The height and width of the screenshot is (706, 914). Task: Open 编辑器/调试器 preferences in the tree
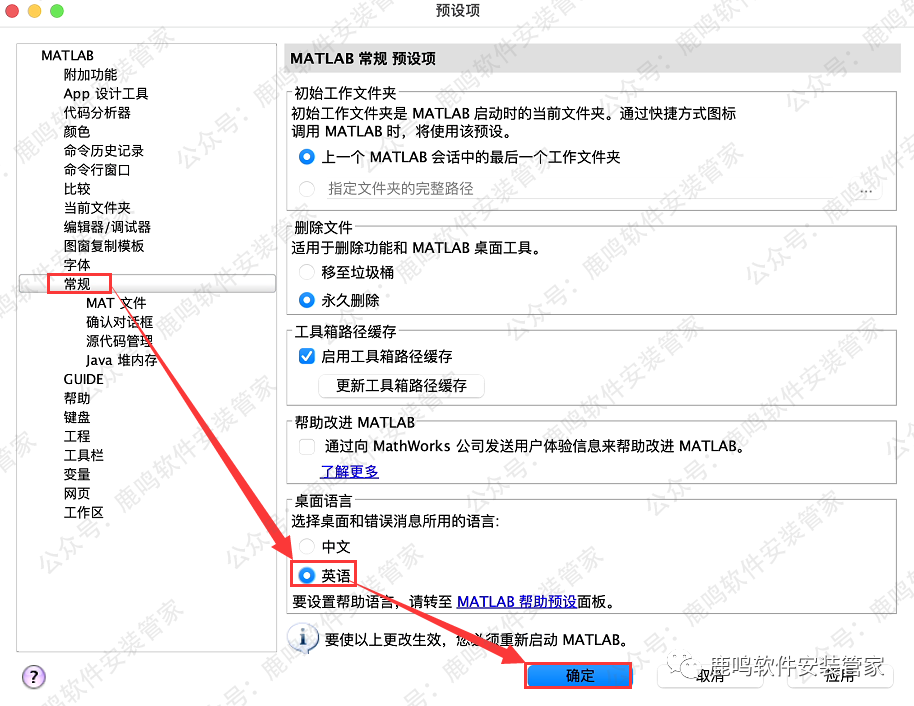(107, 227)
